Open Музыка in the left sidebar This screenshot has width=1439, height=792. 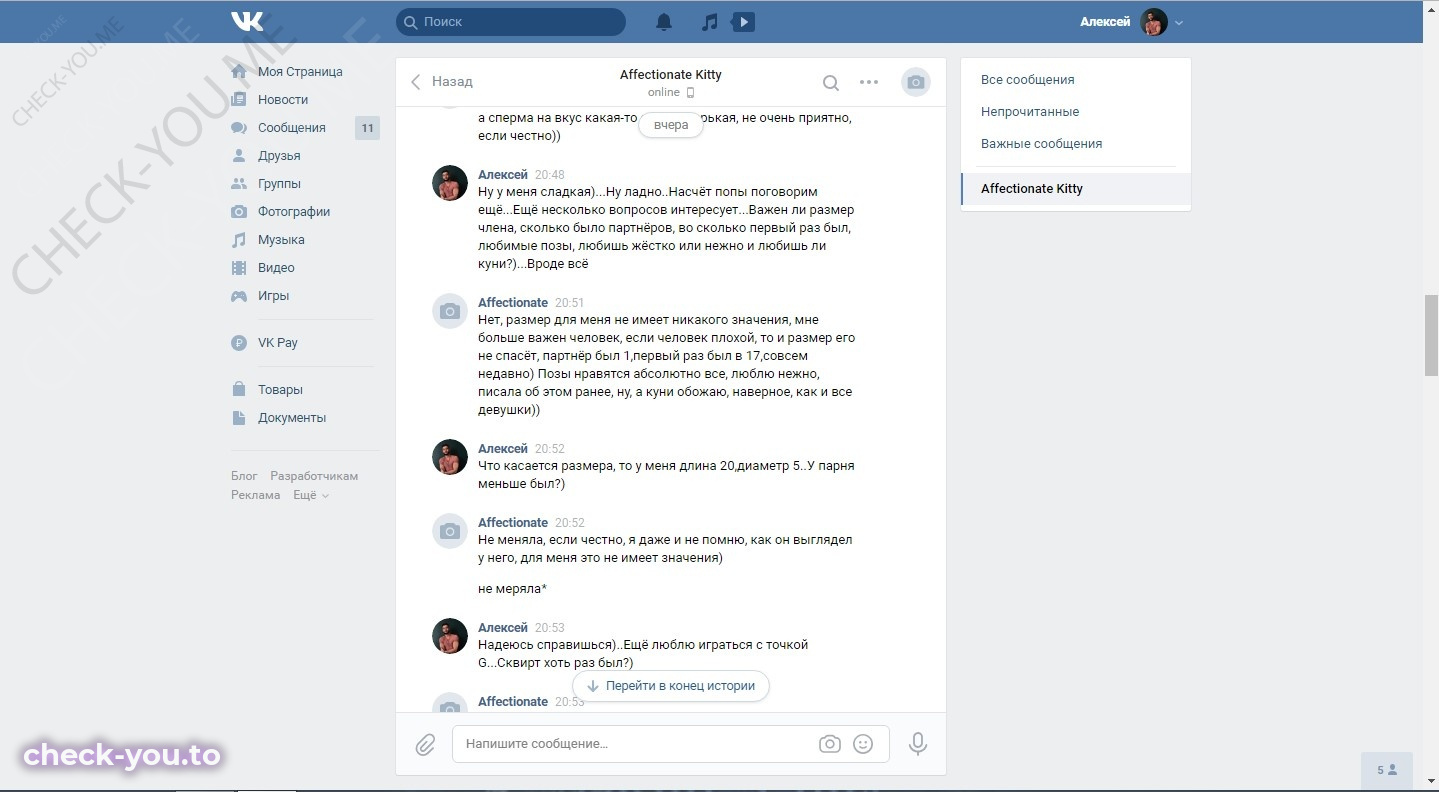(x=281, y=240)
